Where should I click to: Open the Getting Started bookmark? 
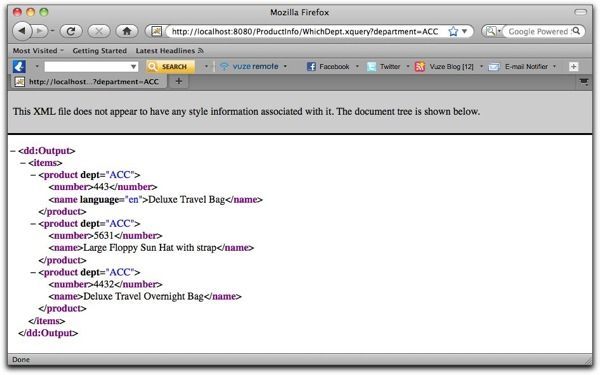tap(99, 51)
